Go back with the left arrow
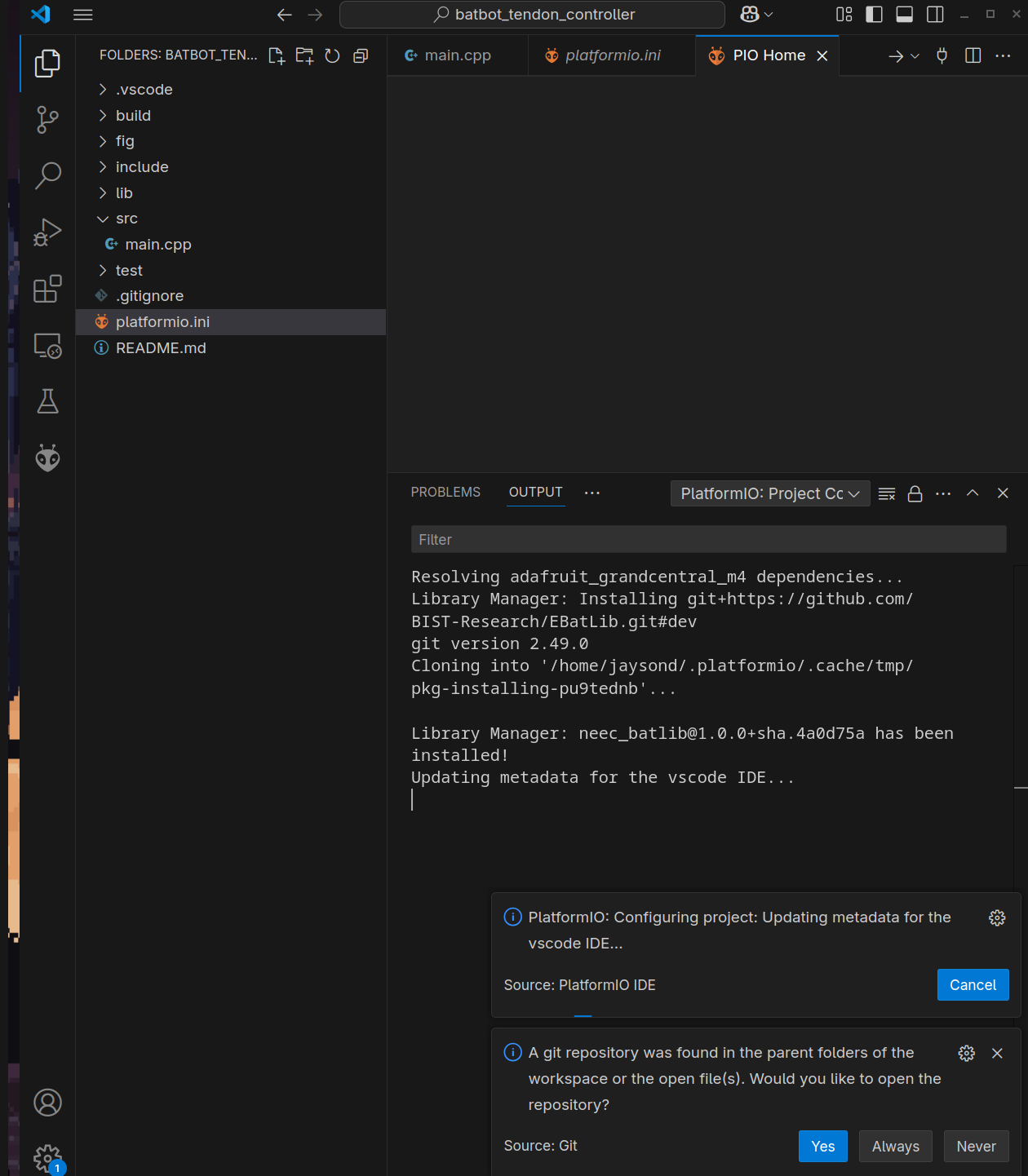The width and height of the screenshot is (1028, 1176). point(284,15)
